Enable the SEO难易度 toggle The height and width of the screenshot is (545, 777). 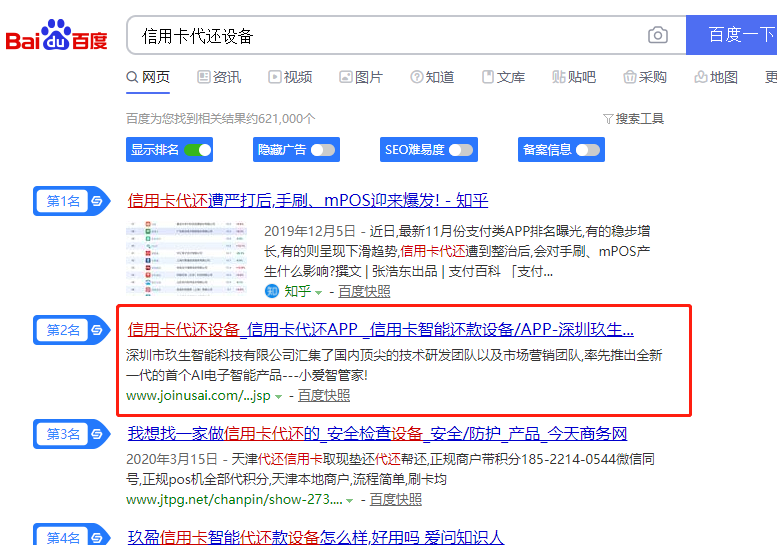(x=461, y=150)
